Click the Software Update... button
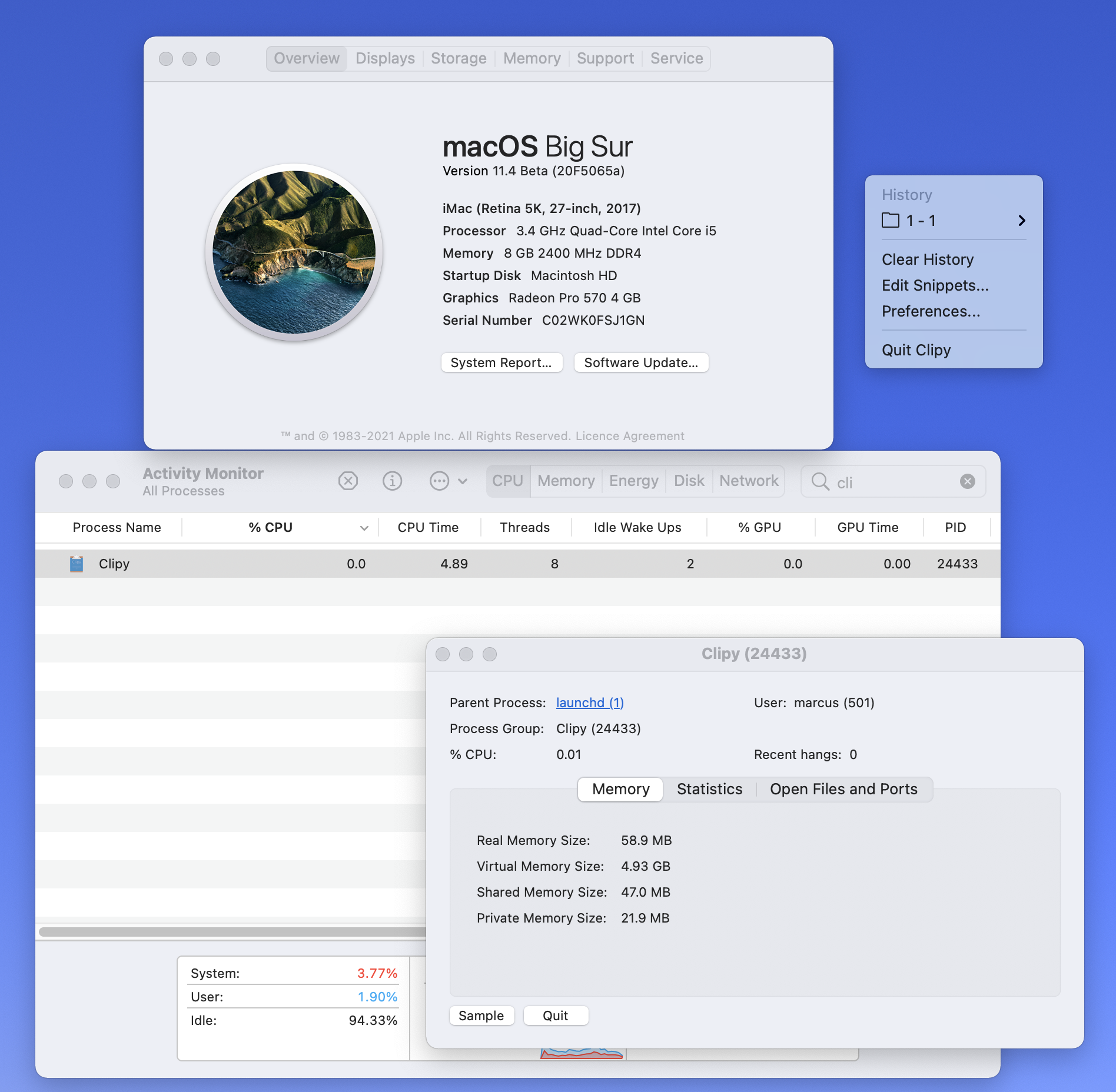Image resolution: width=1116 pixels, height=1092 pixels. click(641, 362)
